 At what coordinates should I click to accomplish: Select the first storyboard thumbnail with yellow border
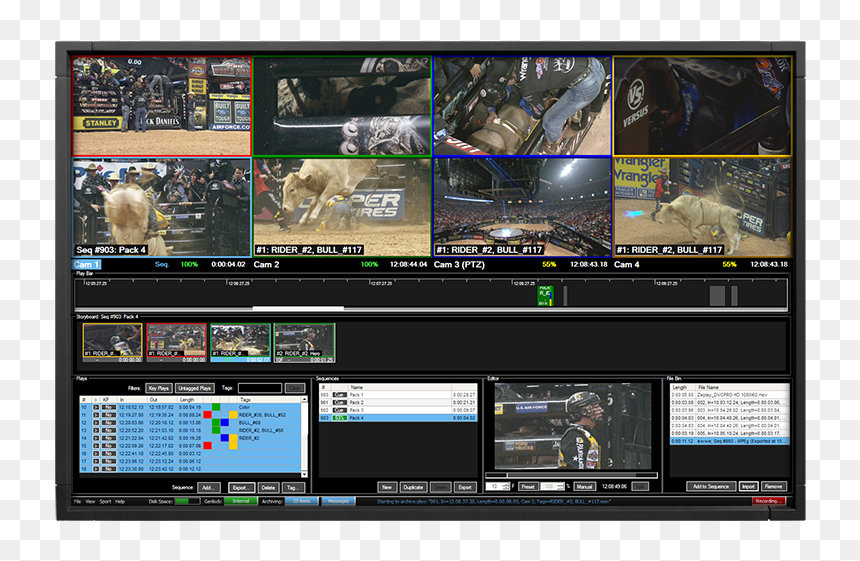[112, 343]
